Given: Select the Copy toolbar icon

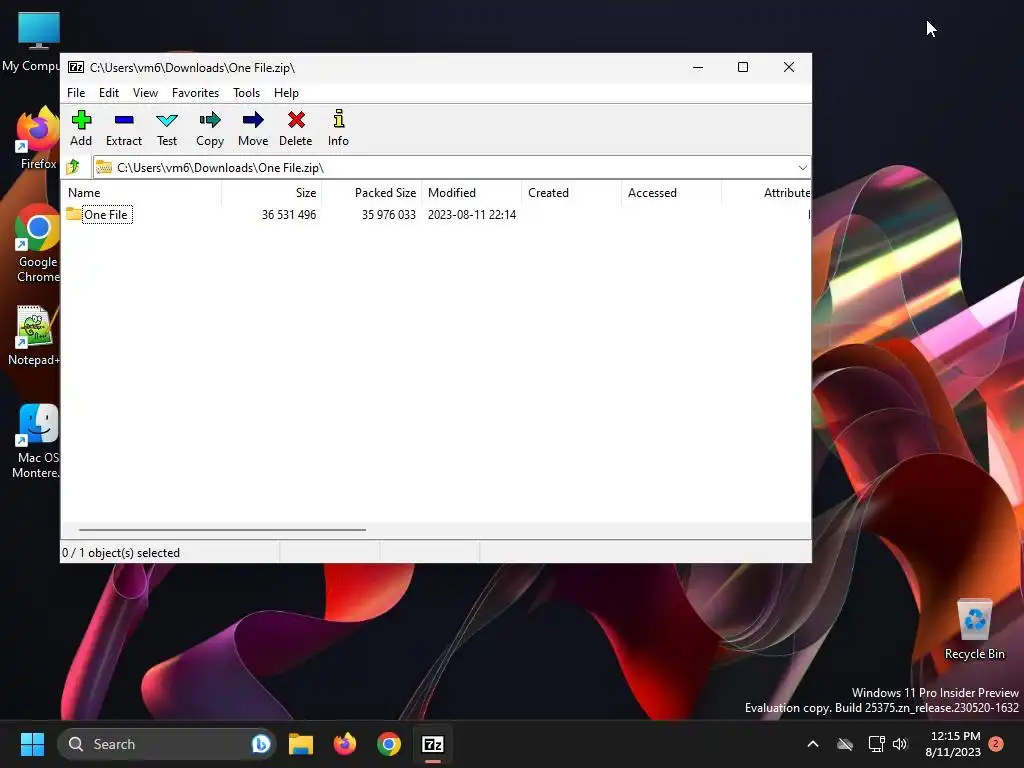Looking at the screenshot, I should point(210,129).
